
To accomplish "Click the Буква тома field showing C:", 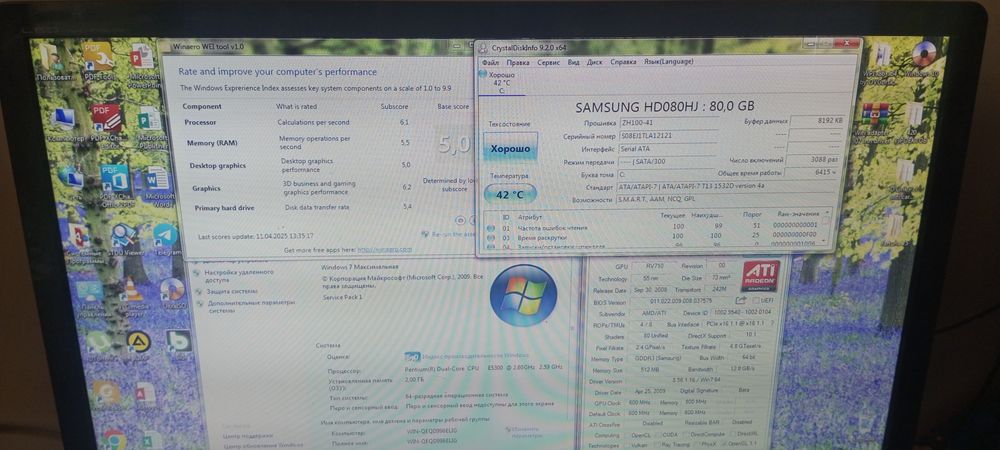I will click(666, 174).
